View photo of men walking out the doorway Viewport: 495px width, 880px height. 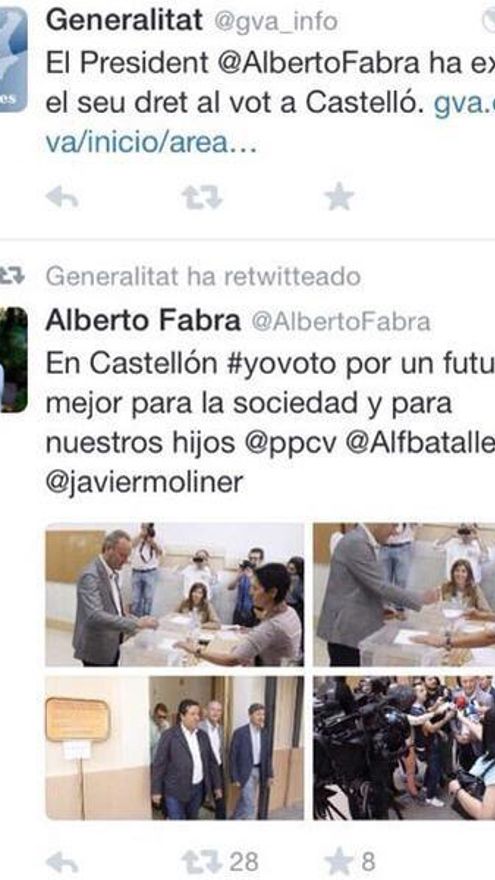point(175,748)
